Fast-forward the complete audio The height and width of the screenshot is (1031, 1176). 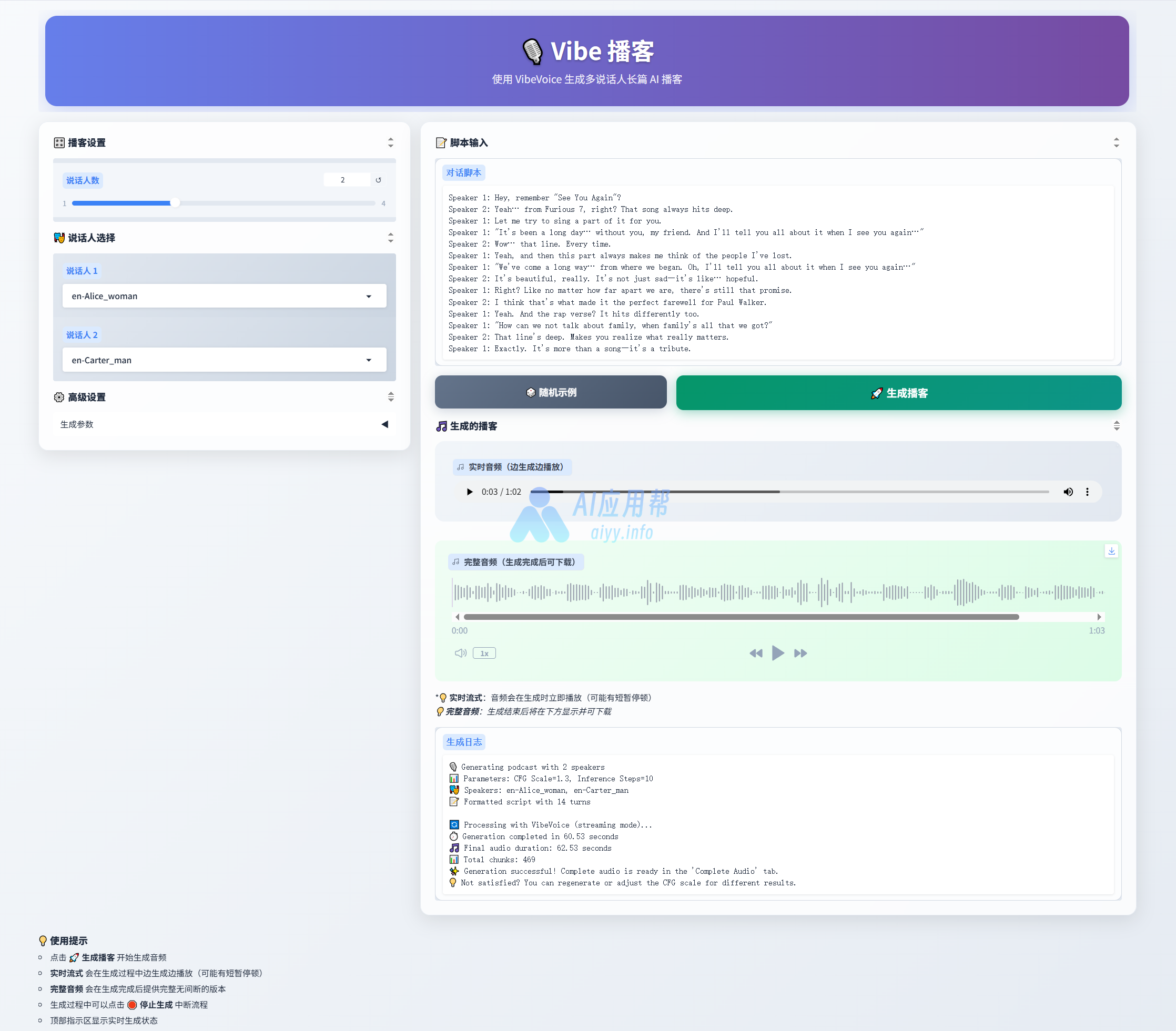(800, 653)
